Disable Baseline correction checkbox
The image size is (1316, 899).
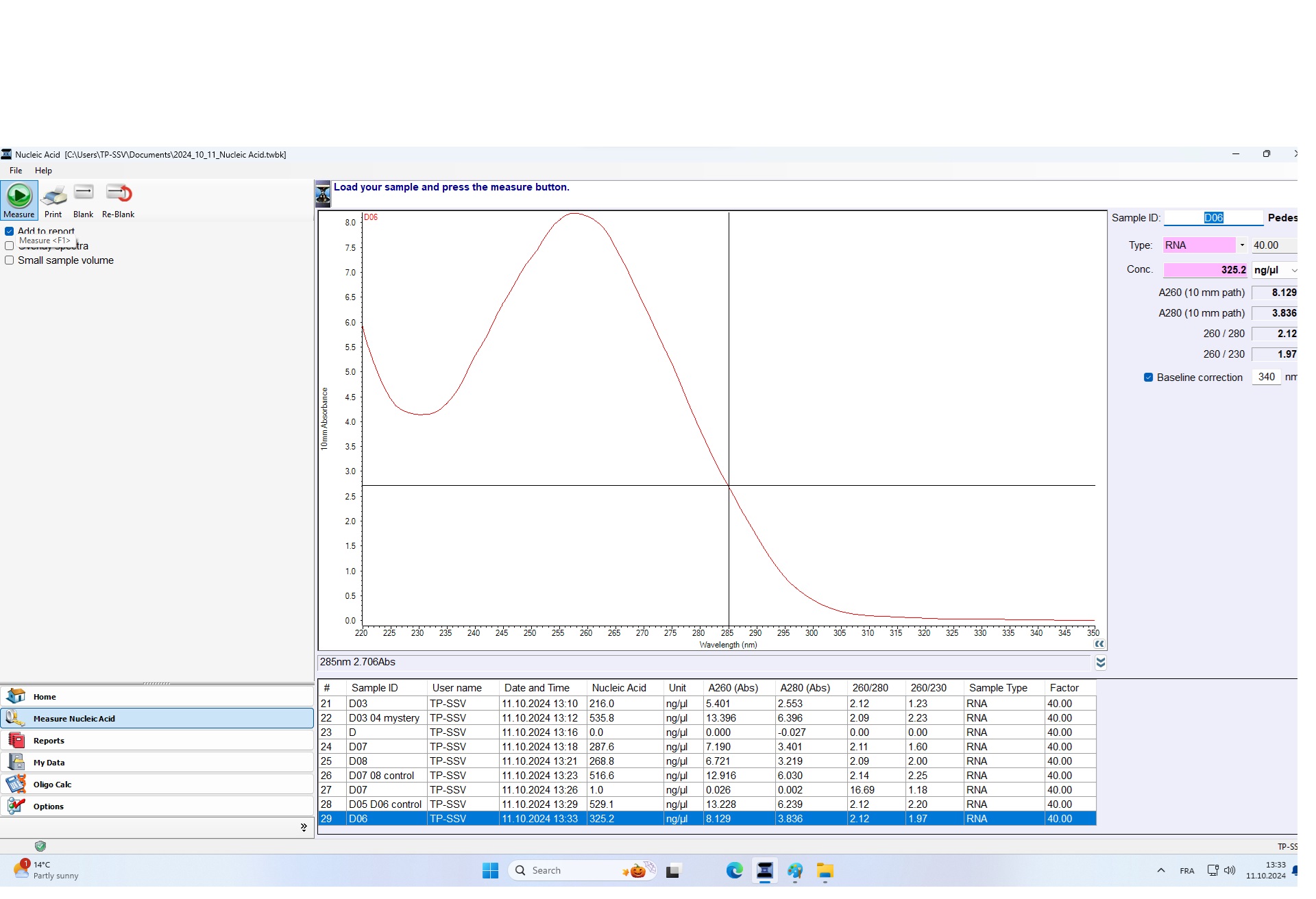1148,378
